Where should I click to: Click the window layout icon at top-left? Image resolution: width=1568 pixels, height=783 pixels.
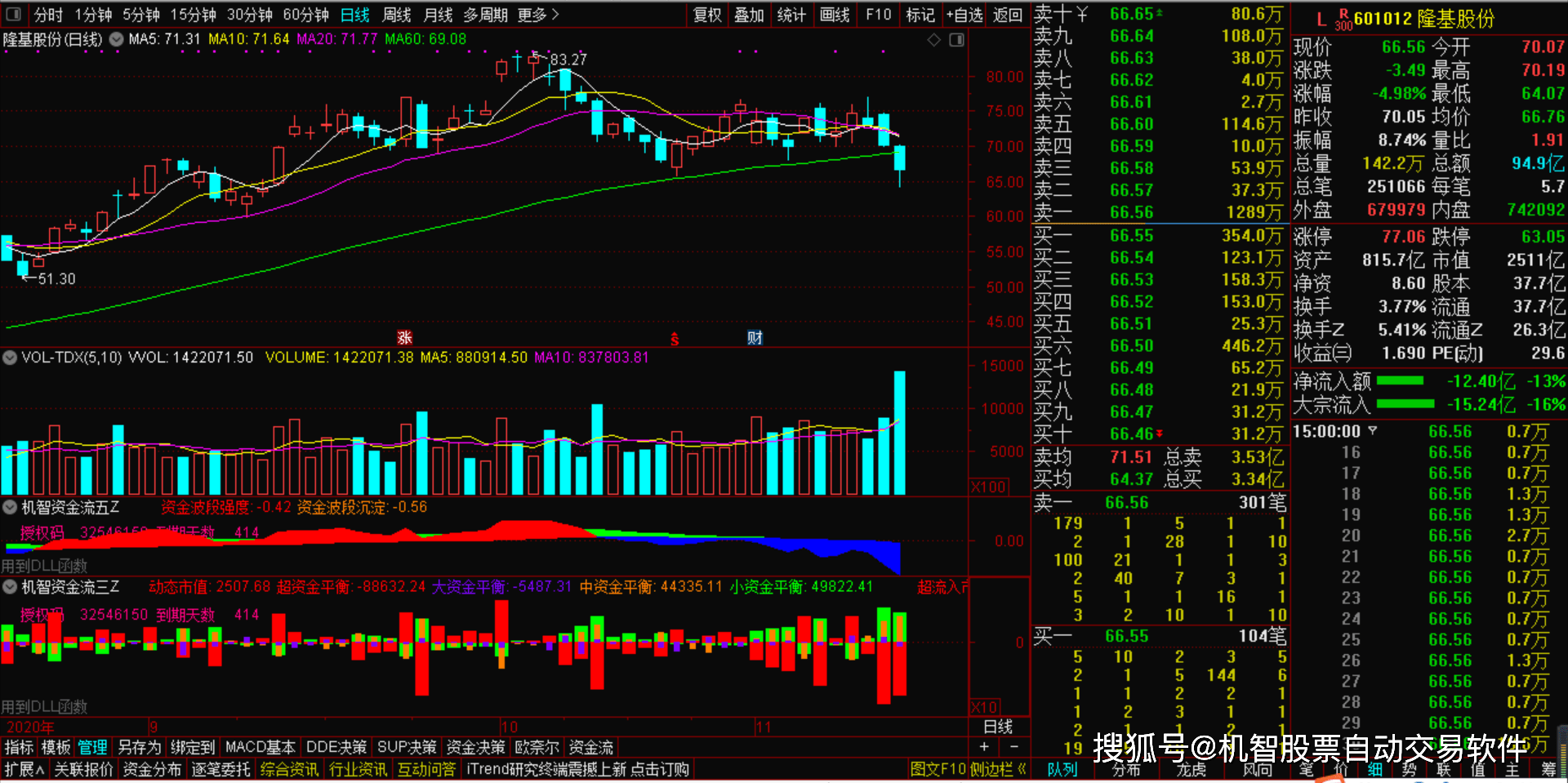coord(13,15)
